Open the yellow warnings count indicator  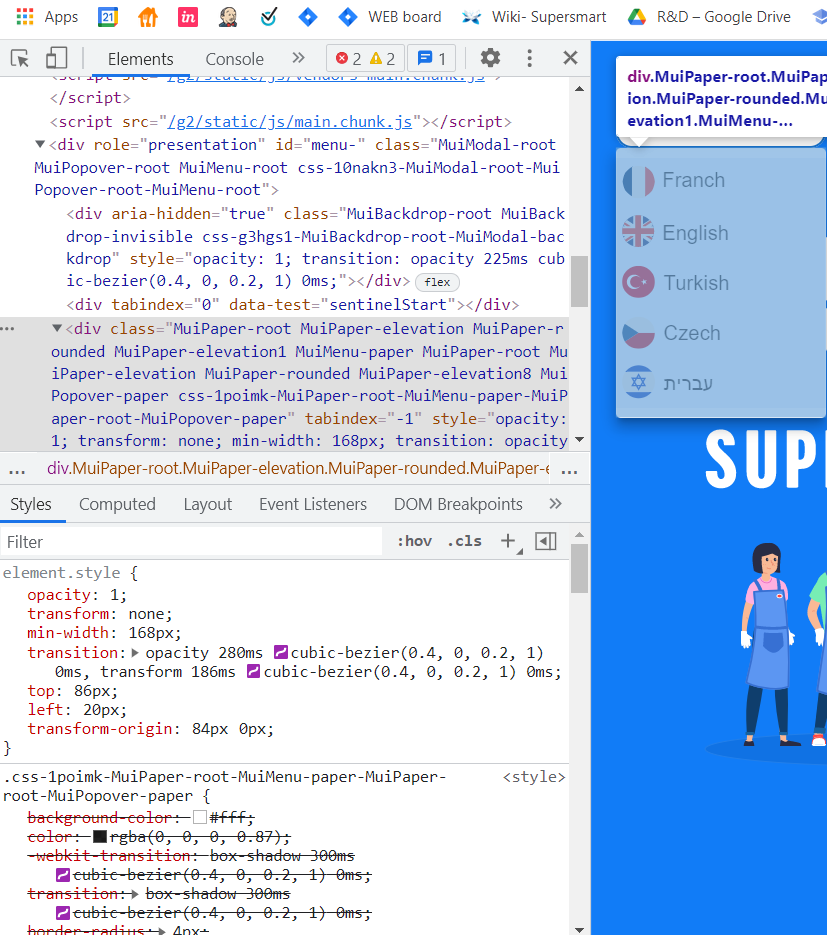click(x=382, y=58)
